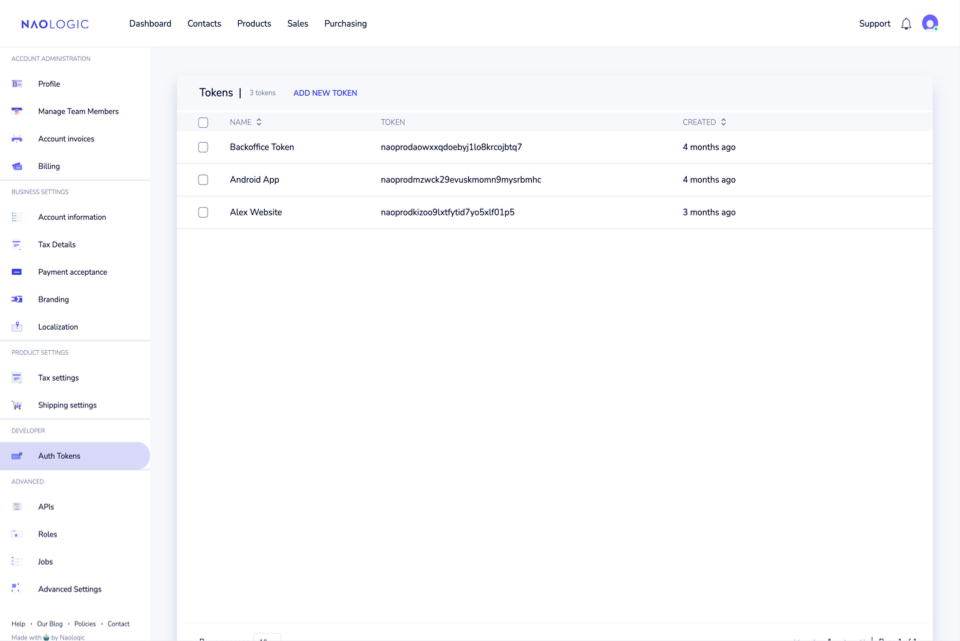This screenshot has height=641, width=960.
Task: Click the "Alex Website" token name
Action: 256,212
